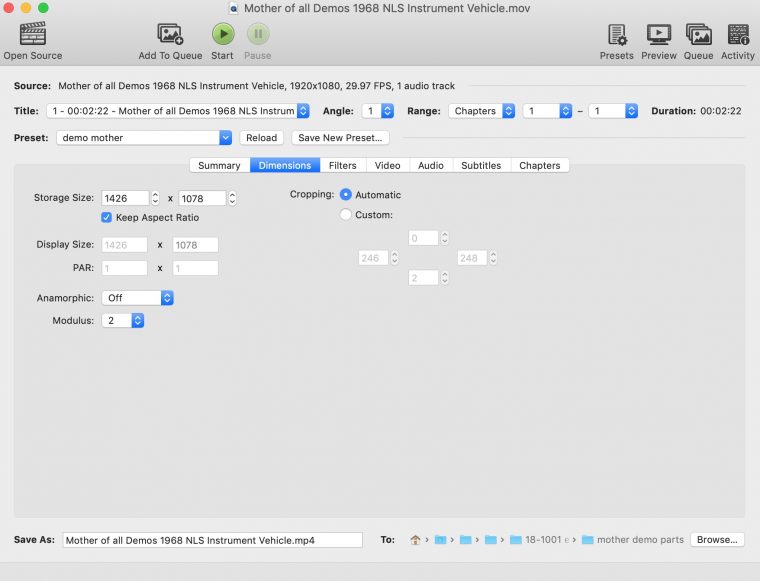
Task: Click the Display Size height field
Action: [x=195, y=245]
